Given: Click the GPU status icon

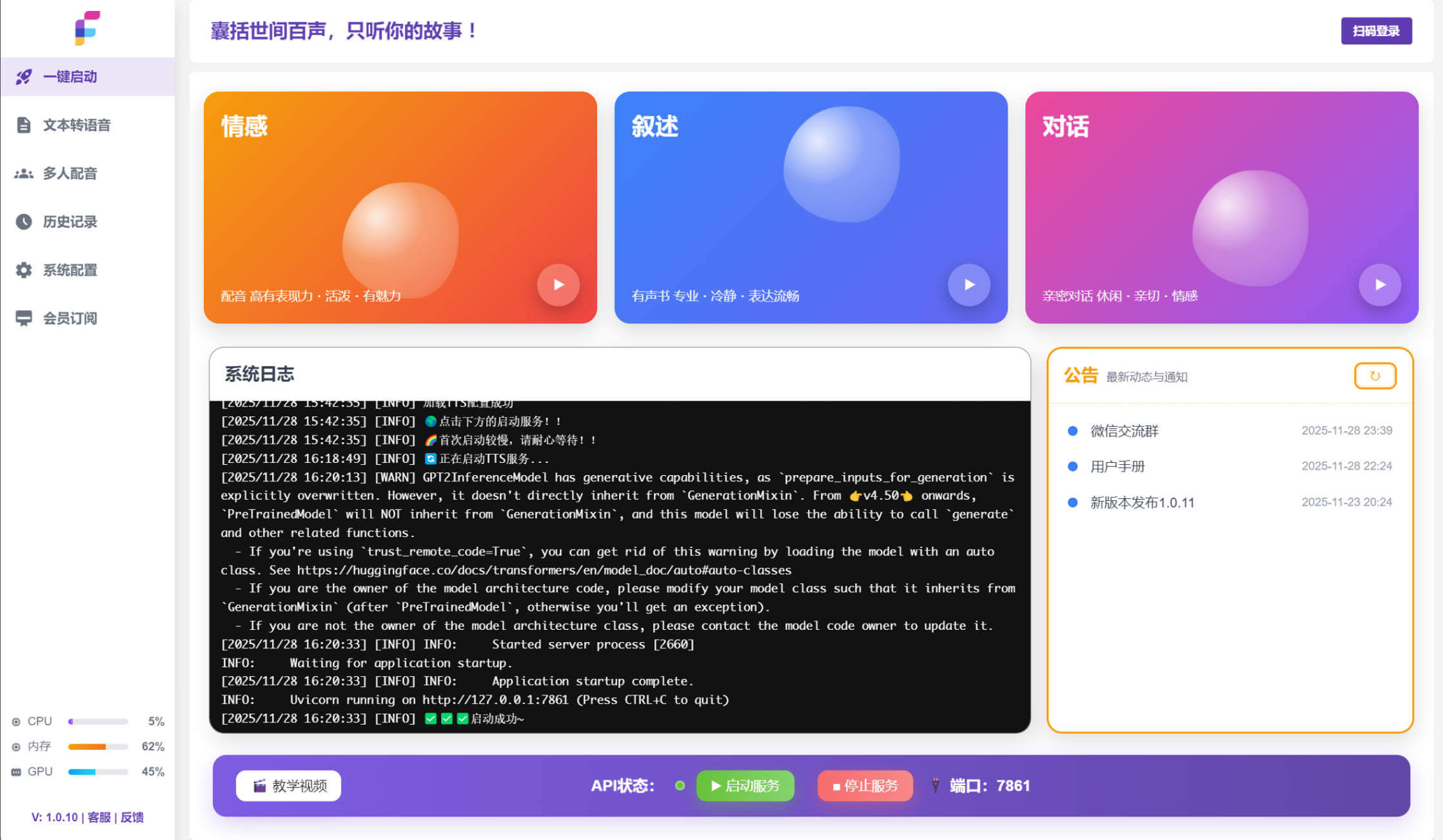Looking at the screenshot, I should pos(16,772).
